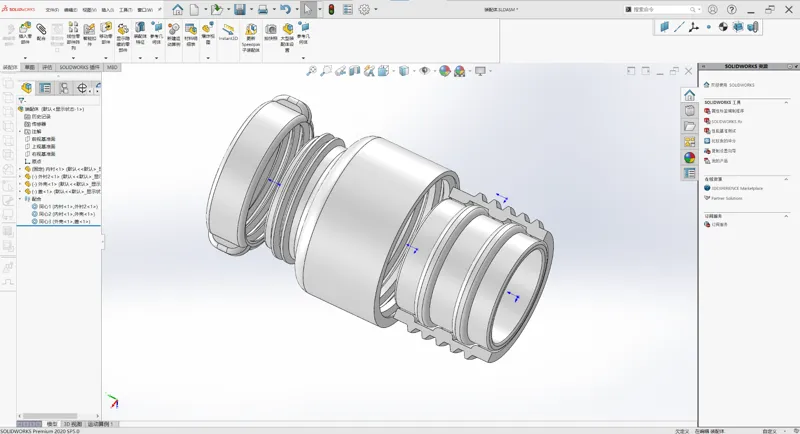The image size is (800, 434).
Task: Click Center of Mass icon
Action: pos(723,27)
